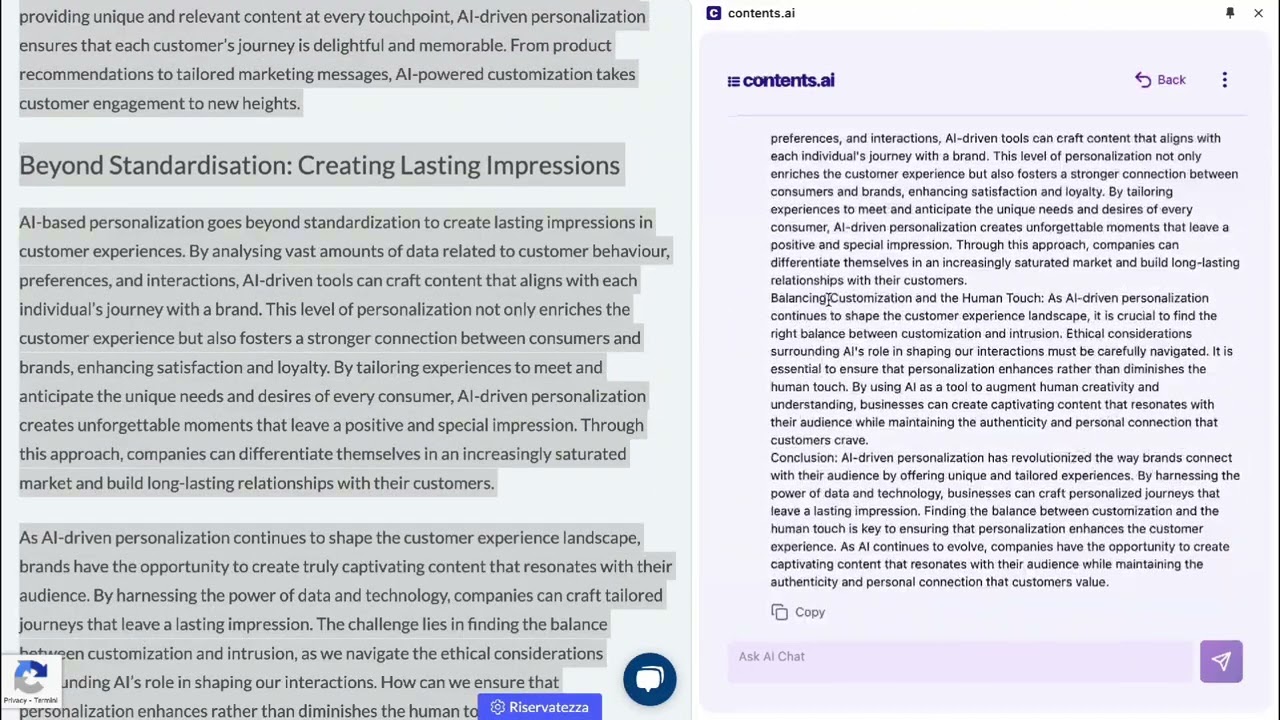Open the Riservatezza privacy settings
The width and height of the screenshot is (1280, 720).
(x=540, y=707)
